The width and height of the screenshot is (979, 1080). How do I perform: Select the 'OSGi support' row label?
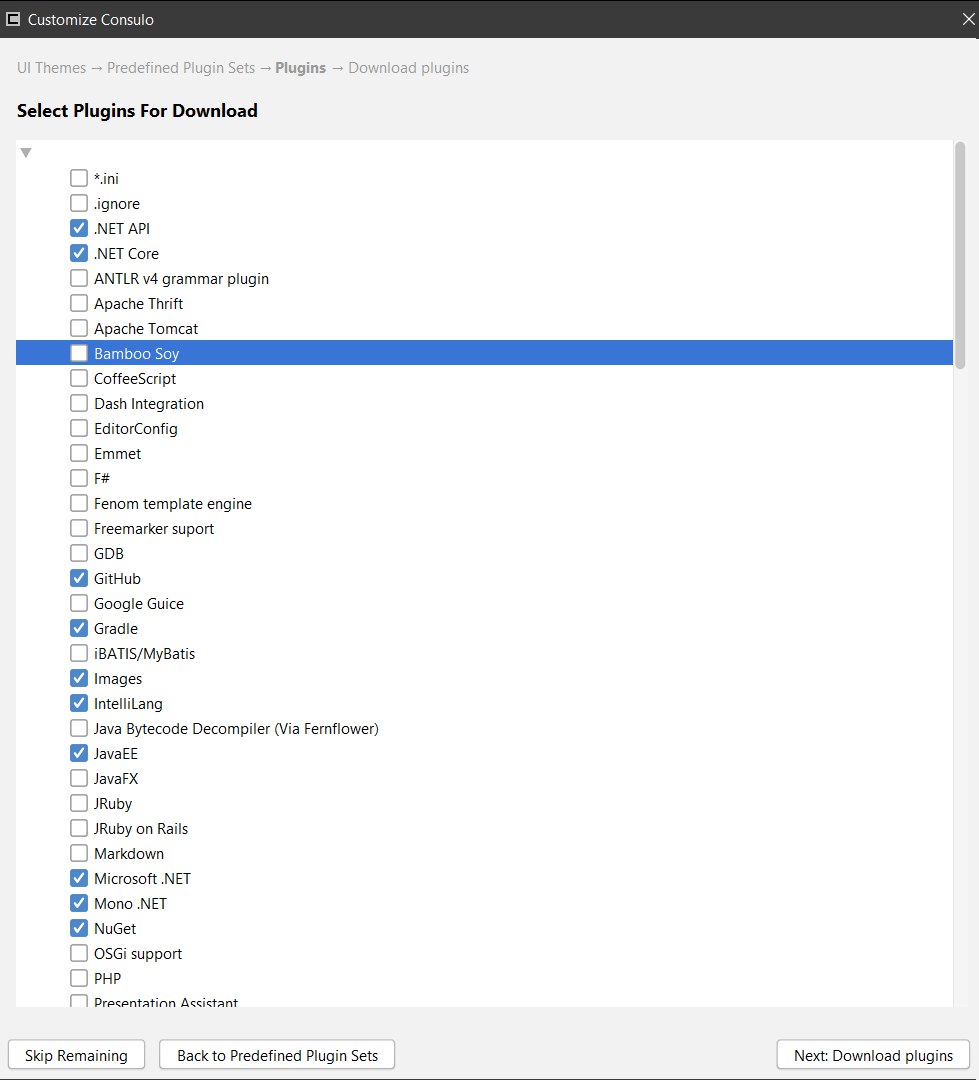coord(138,954)
